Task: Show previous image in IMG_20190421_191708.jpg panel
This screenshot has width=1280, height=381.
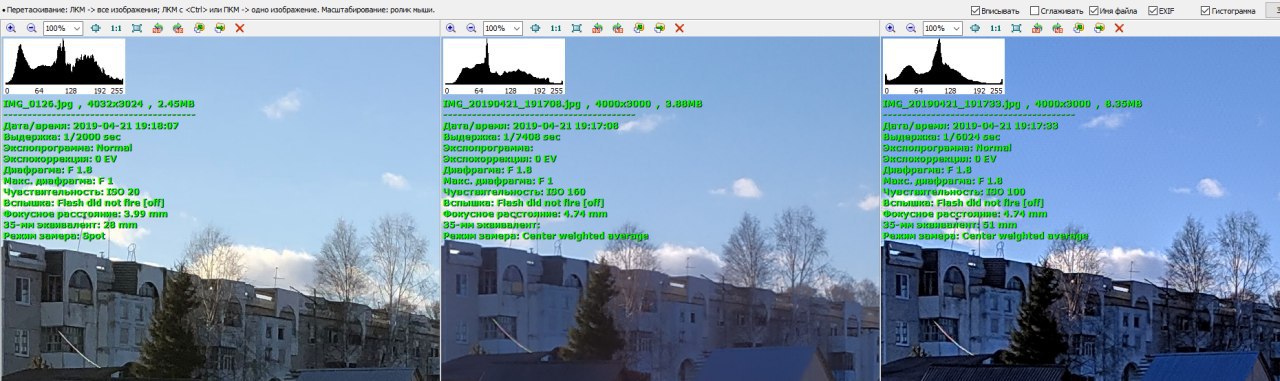Action: coord(638,28)
